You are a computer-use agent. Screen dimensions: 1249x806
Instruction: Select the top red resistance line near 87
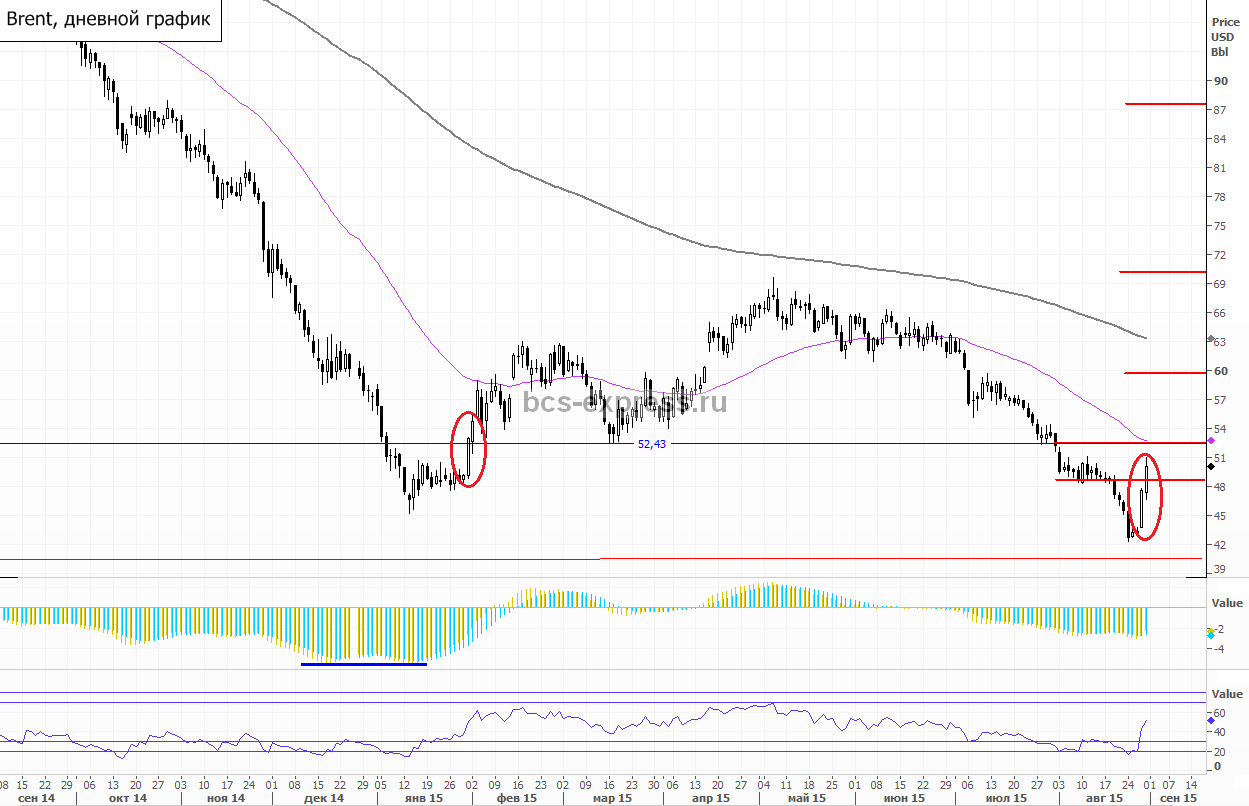coord(1164,104)
